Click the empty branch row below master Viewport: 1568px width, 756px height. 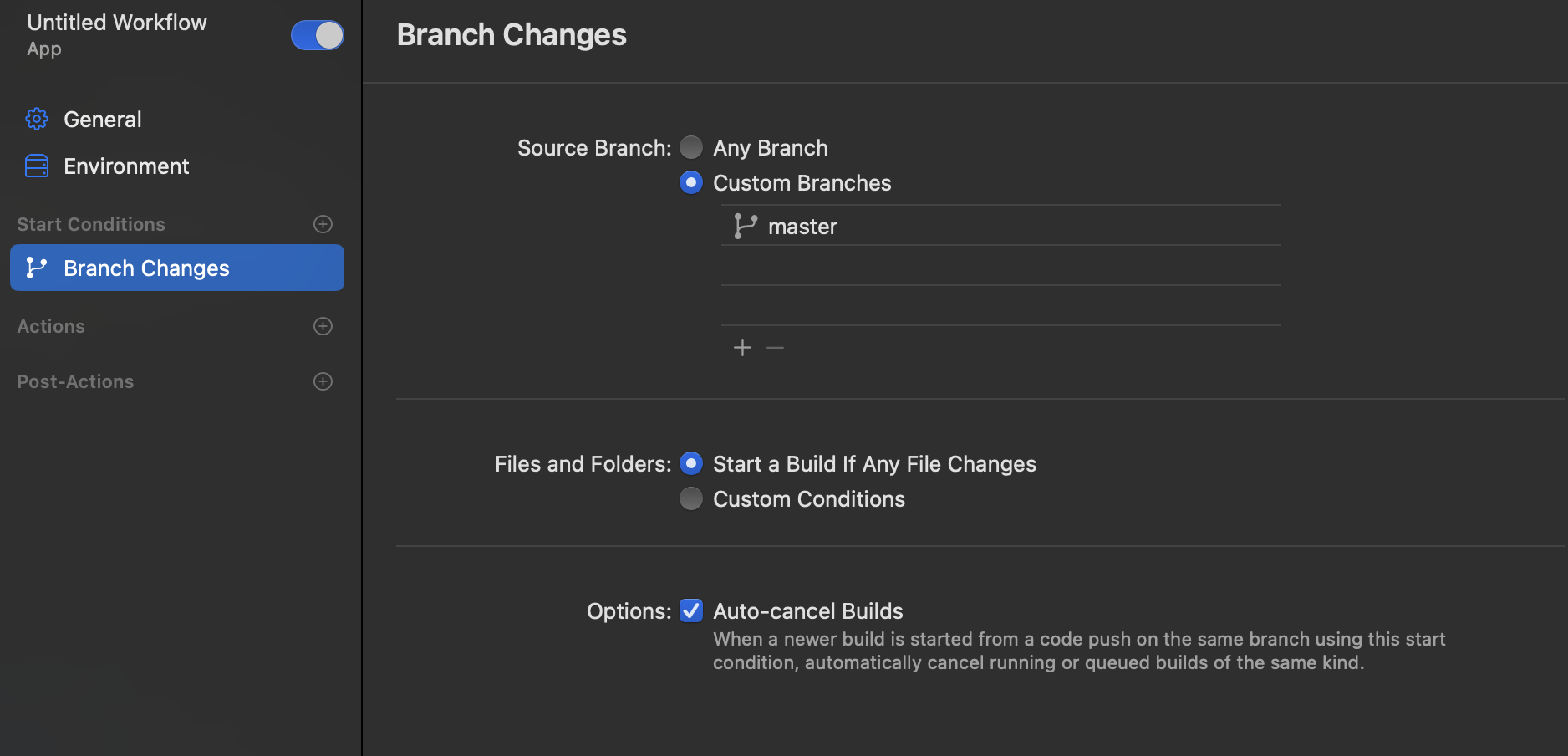point(919,266)
